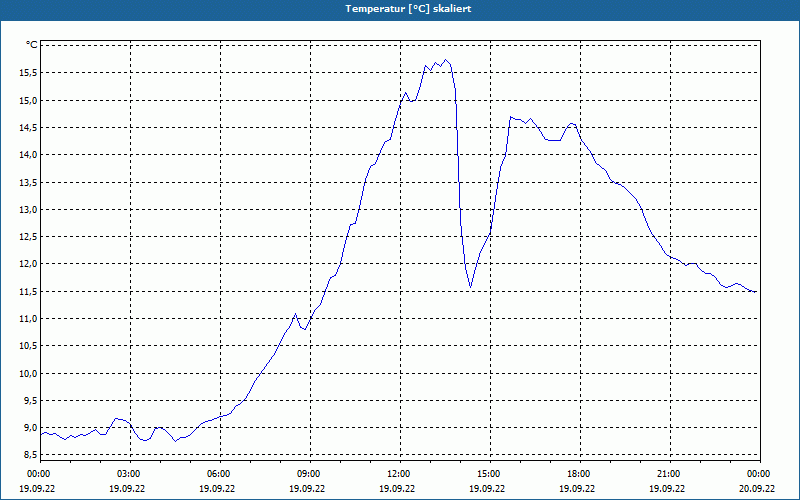Click the 10,5 y-axis label
This screenshot has height=500, width=800.
(x=29, y=346)
